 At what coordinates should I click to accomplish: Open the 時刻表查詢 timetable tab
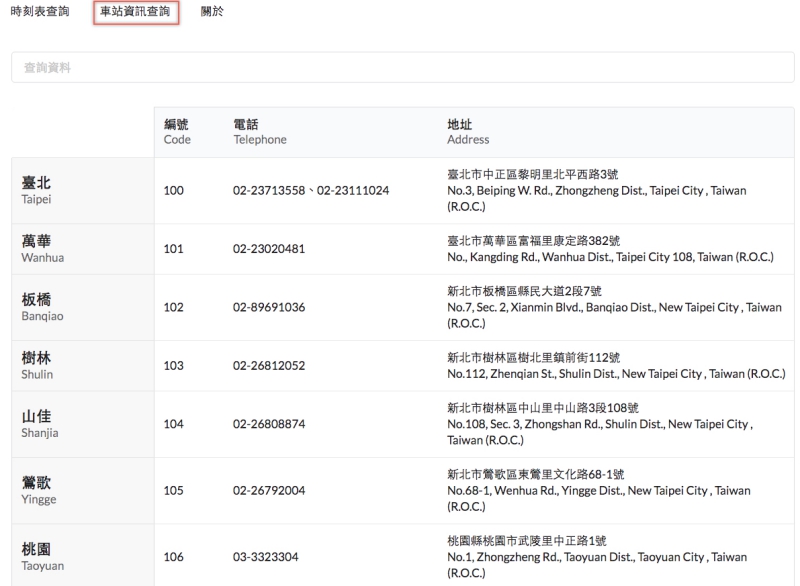pyautogui.click(x=42, y=11)
